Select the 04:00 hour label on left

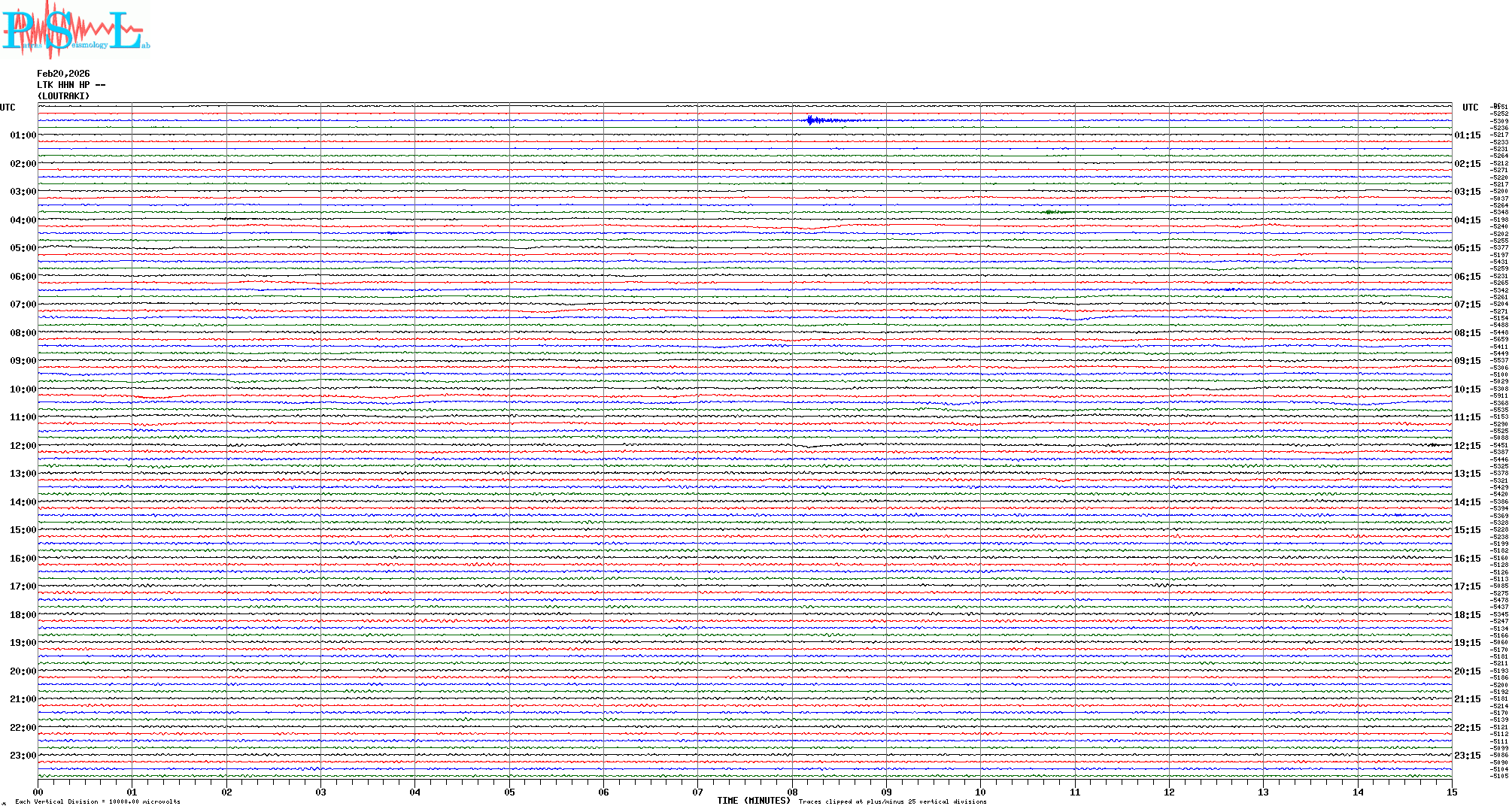23,220
